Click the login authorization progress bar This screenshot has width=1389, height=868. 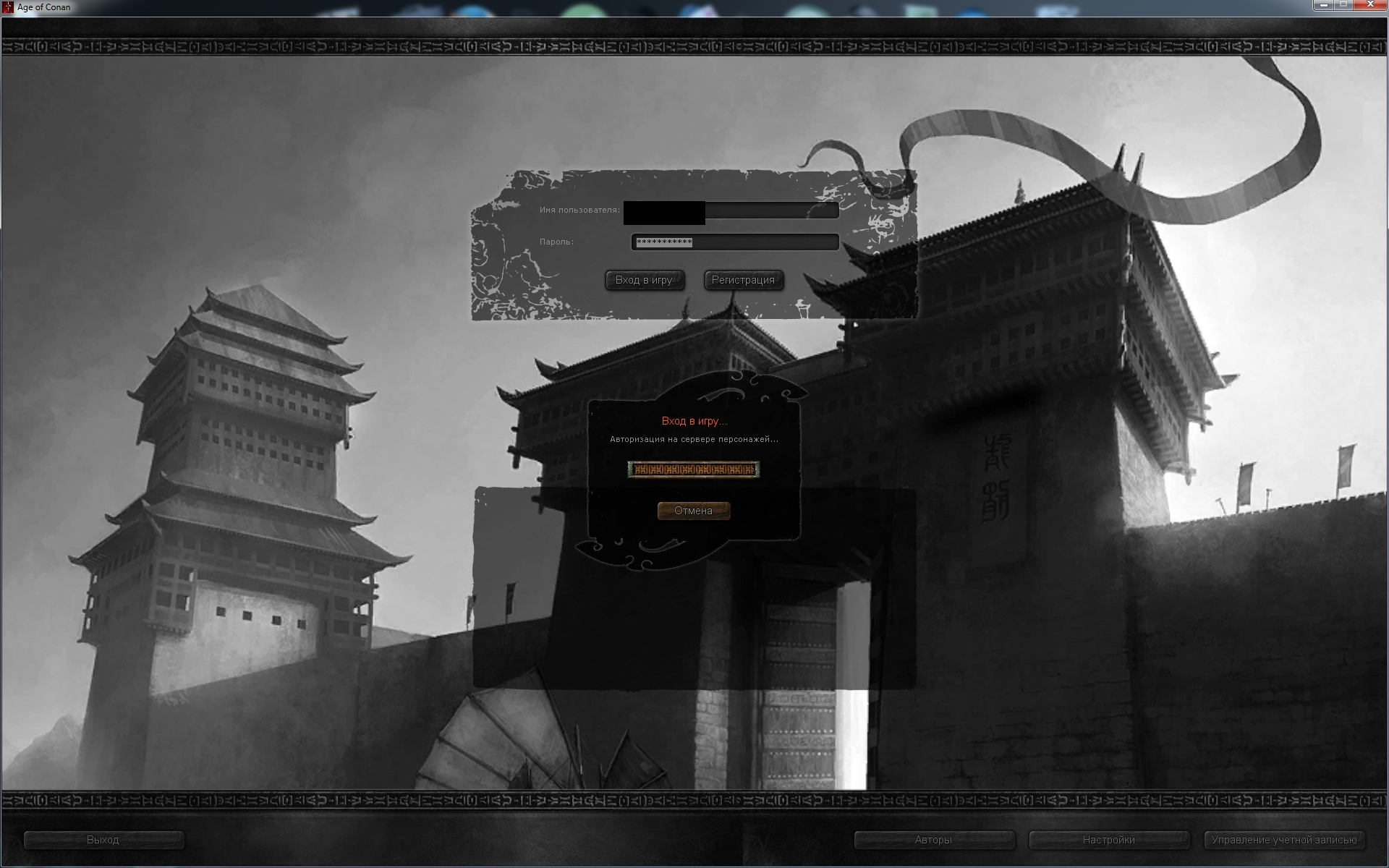coord(693,469)
